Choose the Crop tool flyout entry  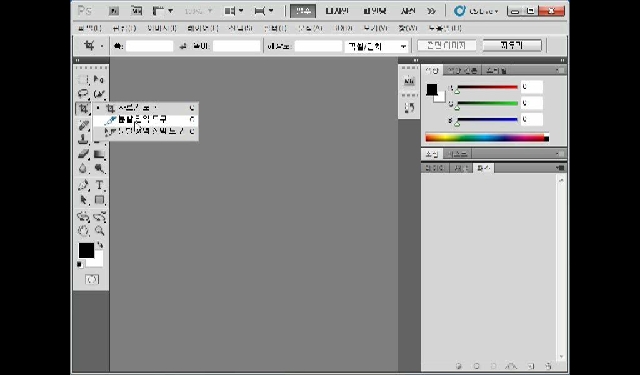tap(146, 108)
